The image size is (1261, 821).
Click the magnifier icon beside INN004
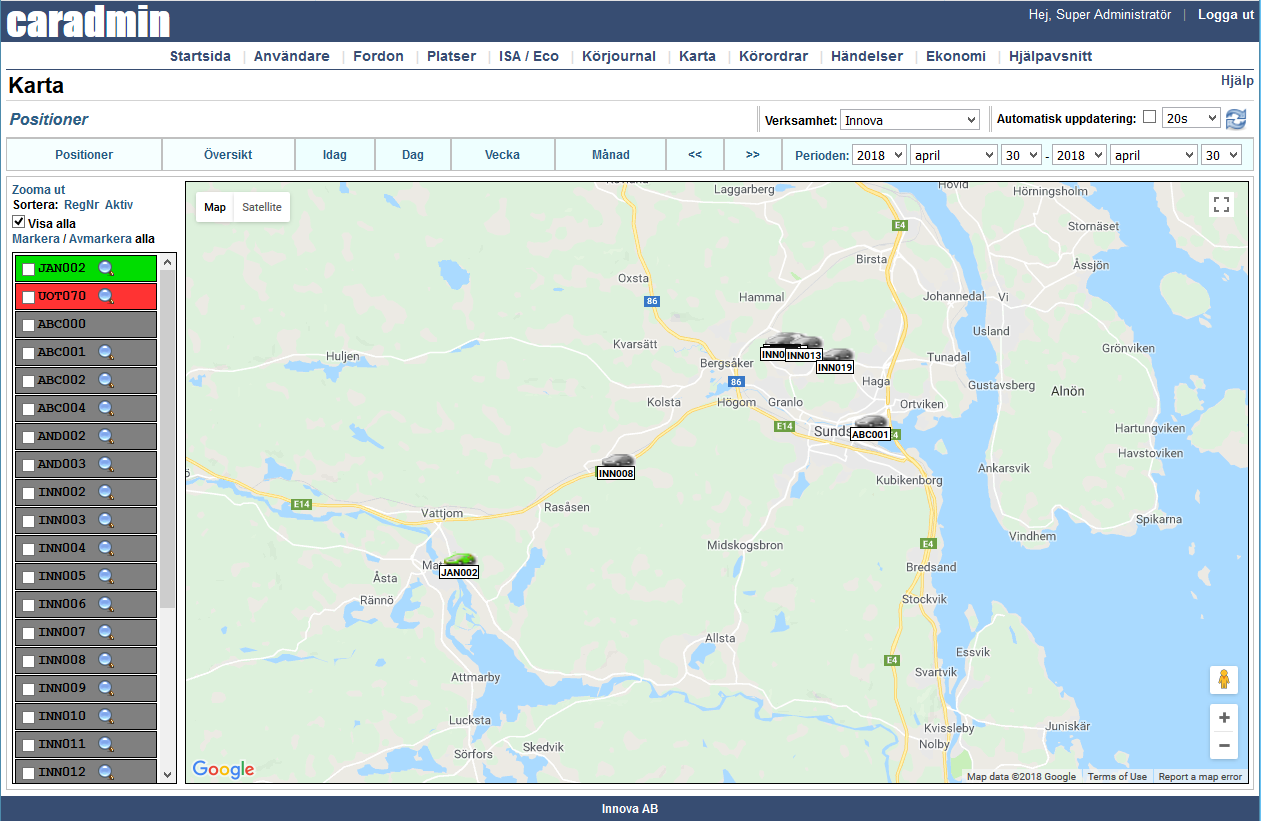pos(106,548)
